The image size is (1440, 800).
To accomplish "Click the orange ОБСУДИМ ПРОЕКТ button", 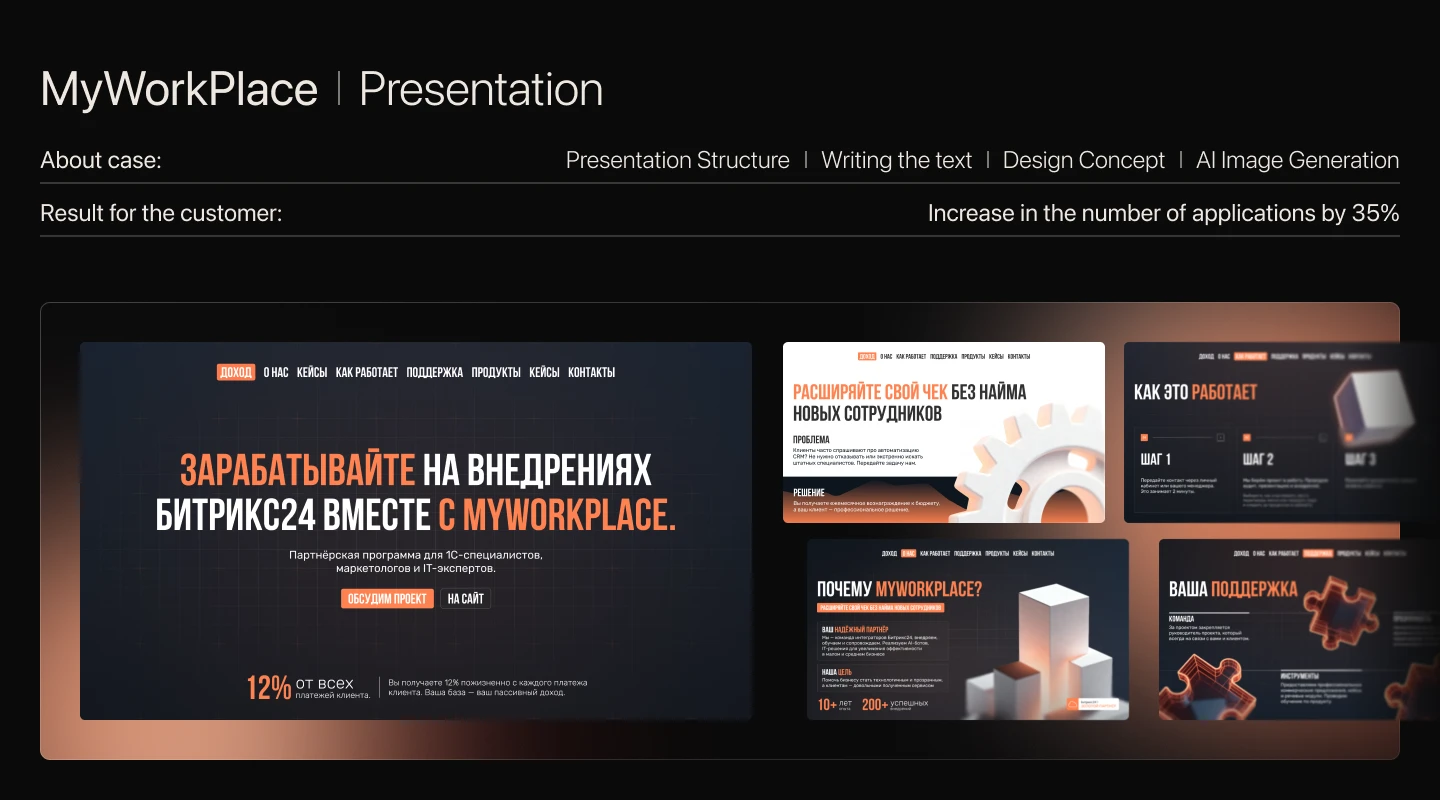I will pos(388,599).
